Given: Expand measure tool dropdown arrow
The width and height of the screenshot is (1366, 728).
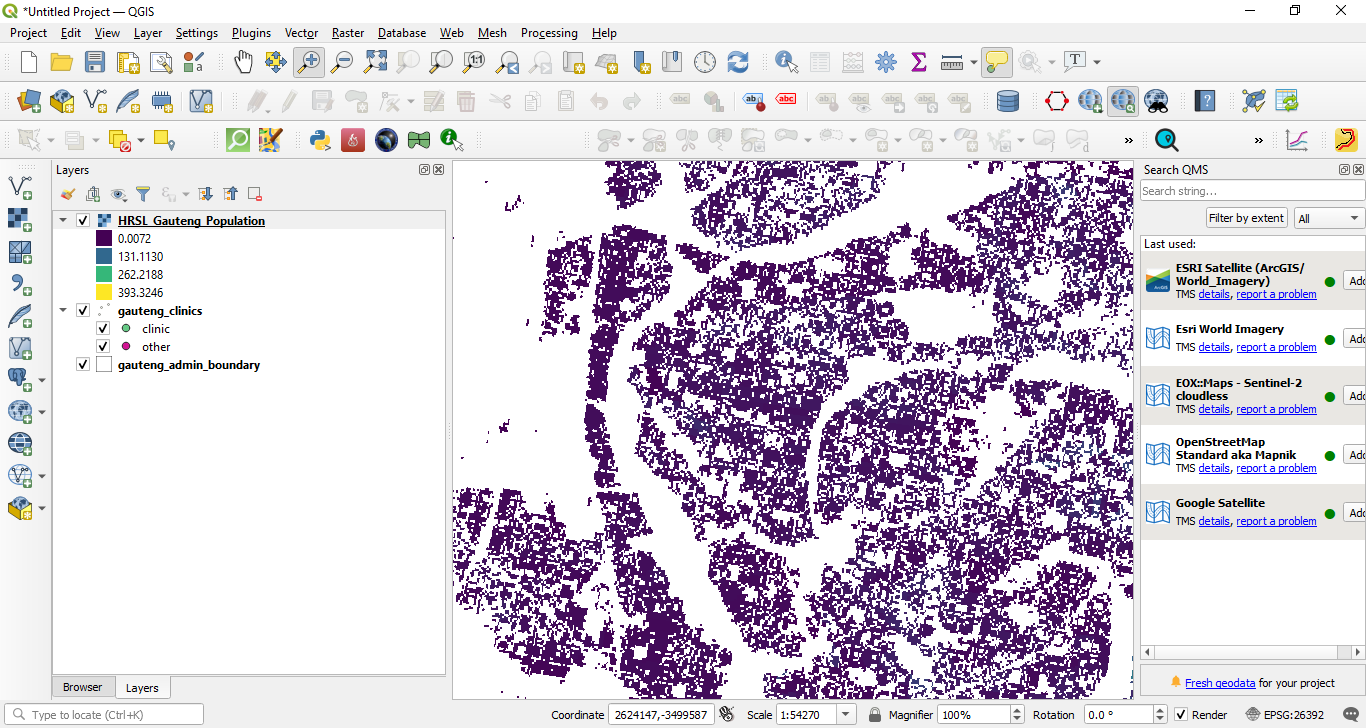Looking at the screenshot, I should tap(974, 62).
